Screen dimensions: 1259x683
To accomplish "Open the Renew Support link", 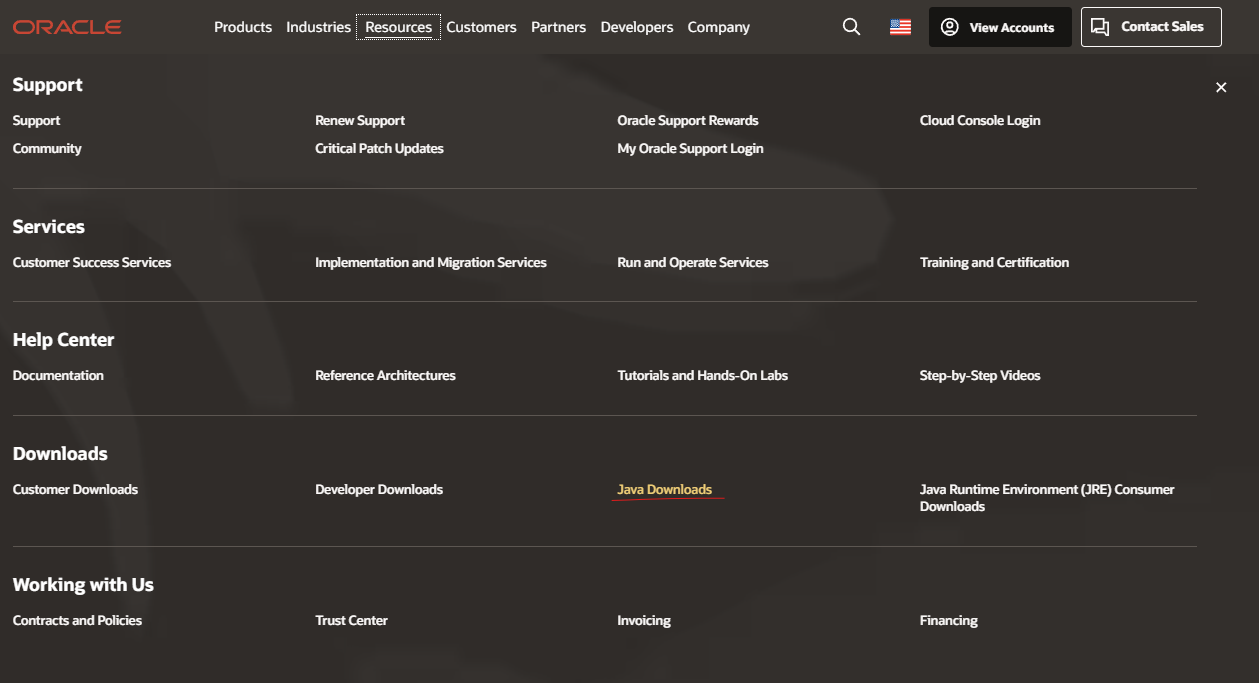I will 360,120.
